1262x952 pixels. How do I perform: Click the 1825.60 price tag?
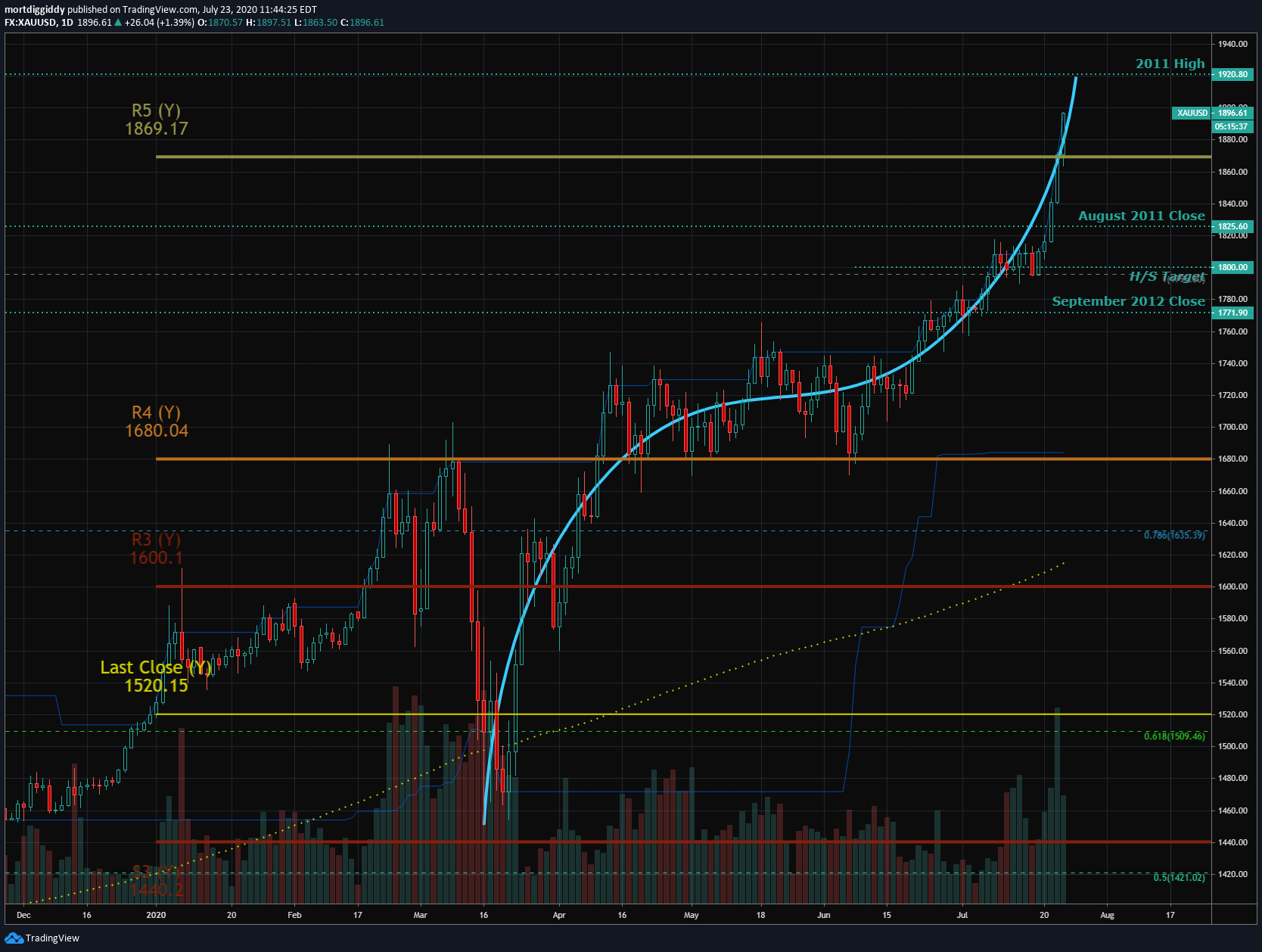[1232, 226]
